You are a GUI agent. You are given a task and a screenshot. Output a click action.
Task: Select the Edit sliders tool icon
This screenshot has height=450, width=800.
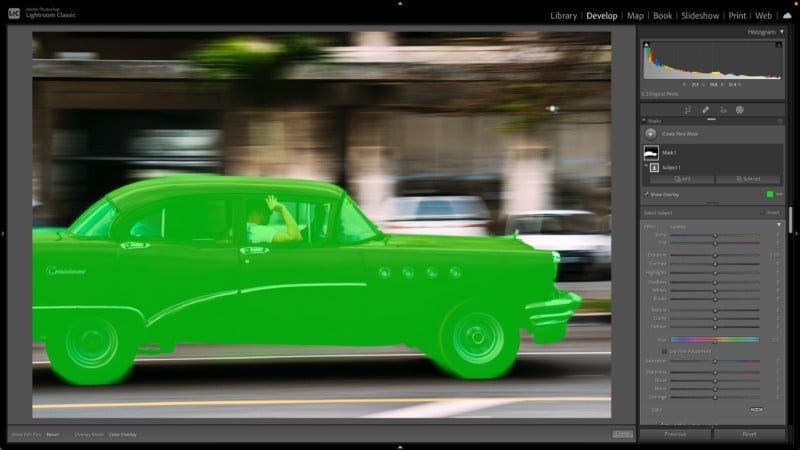pyautogui.click(x=689, y=110)
